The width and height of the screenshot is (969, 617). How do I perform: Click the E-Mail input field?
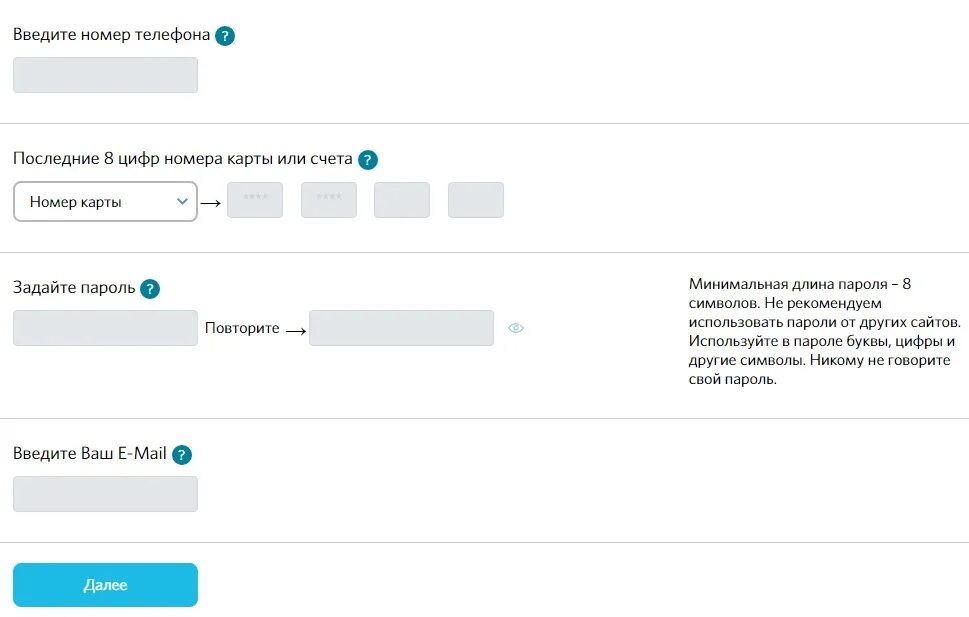pyautogui.click(x=105, y=494)
